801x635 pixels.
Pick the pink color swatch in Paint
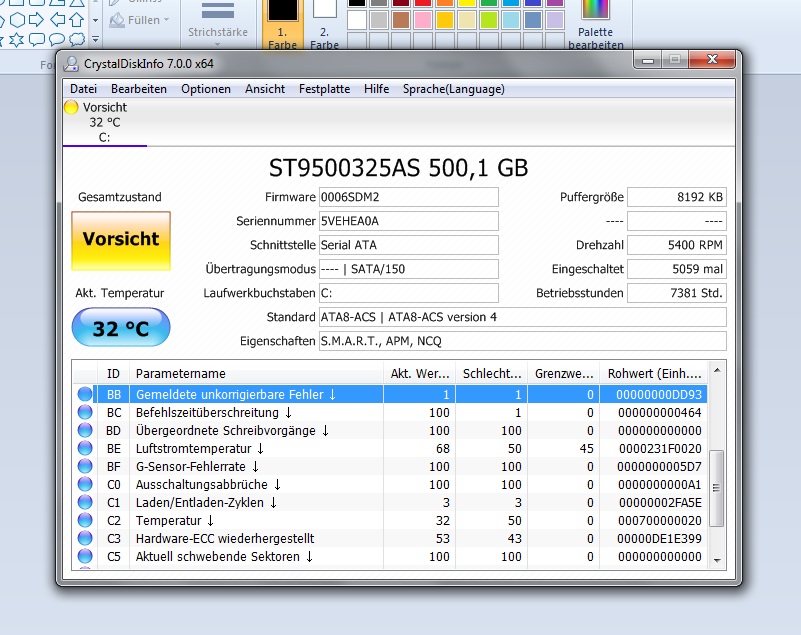423,20
